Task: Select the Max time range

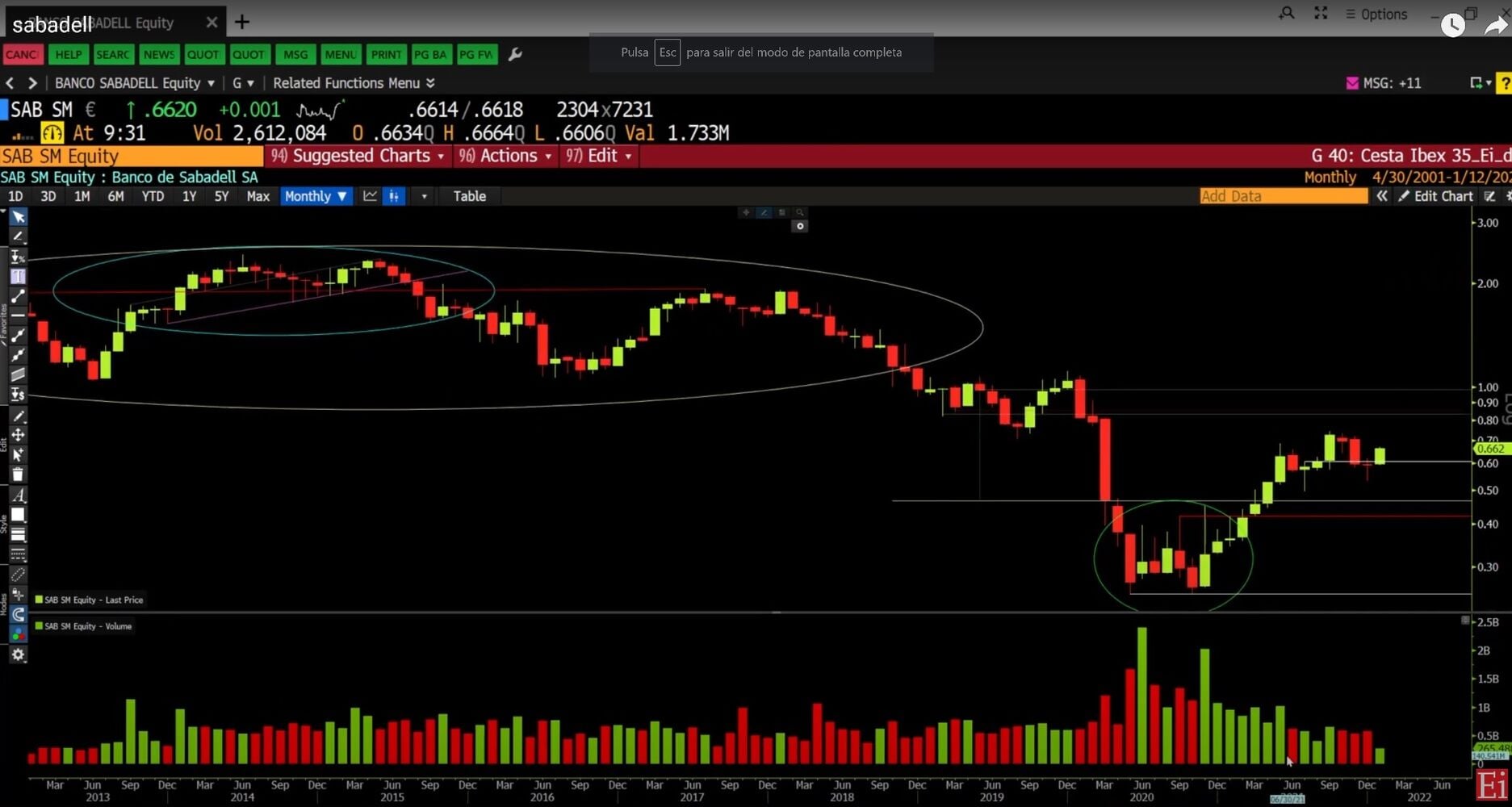Action: [x=258, y=196]
